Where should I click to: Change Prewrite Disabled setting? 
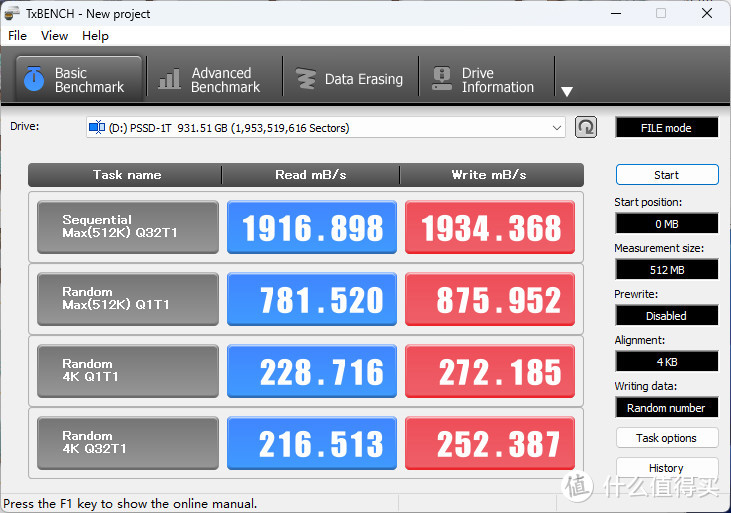coord(667,316)
